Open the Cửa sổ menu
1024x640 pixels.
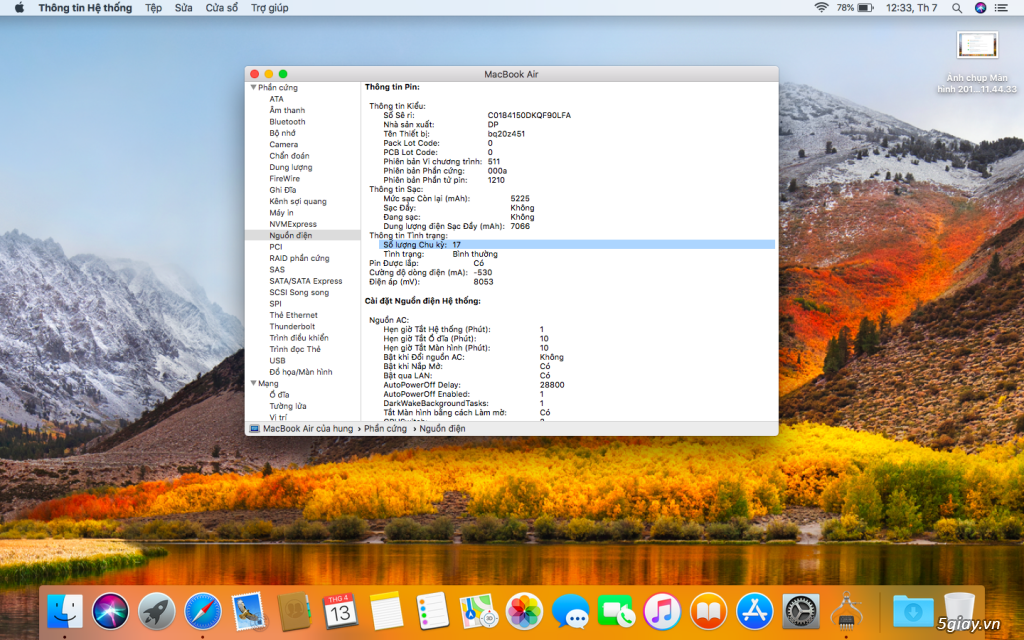coord(221,8)
